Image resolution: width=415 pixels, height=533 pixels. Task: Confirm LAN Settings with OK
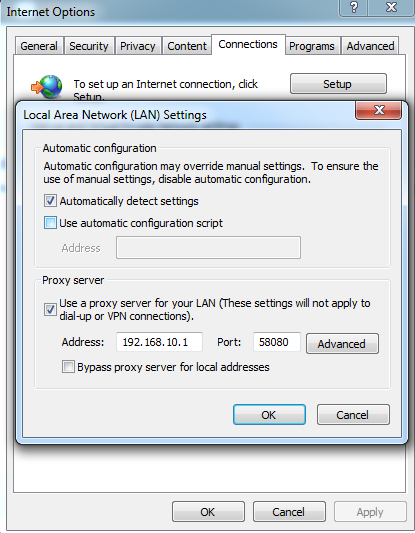click(x=269, y=415)
